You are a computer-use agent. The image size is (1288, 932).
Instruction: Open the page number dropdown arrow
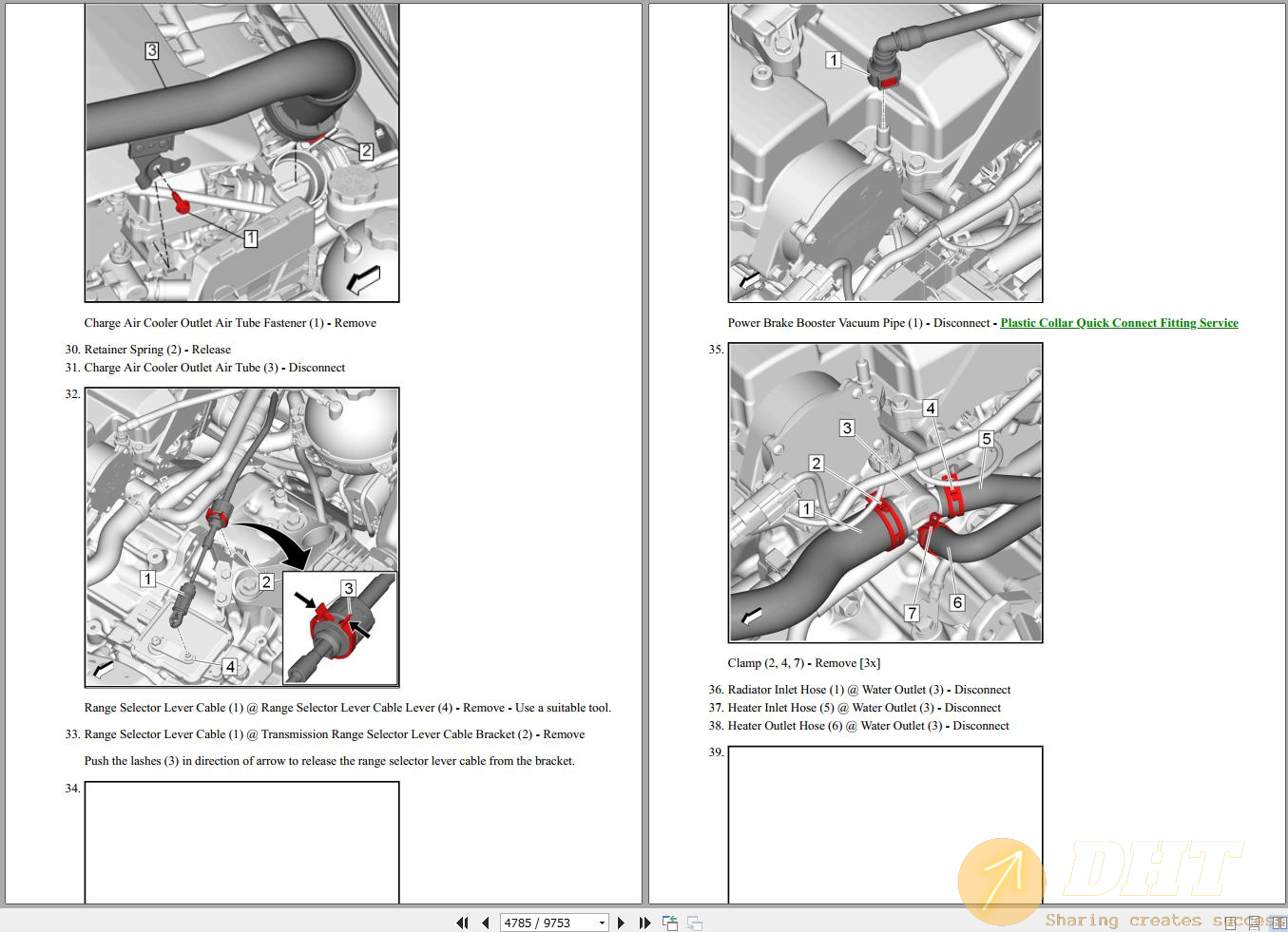click(602, 922)
